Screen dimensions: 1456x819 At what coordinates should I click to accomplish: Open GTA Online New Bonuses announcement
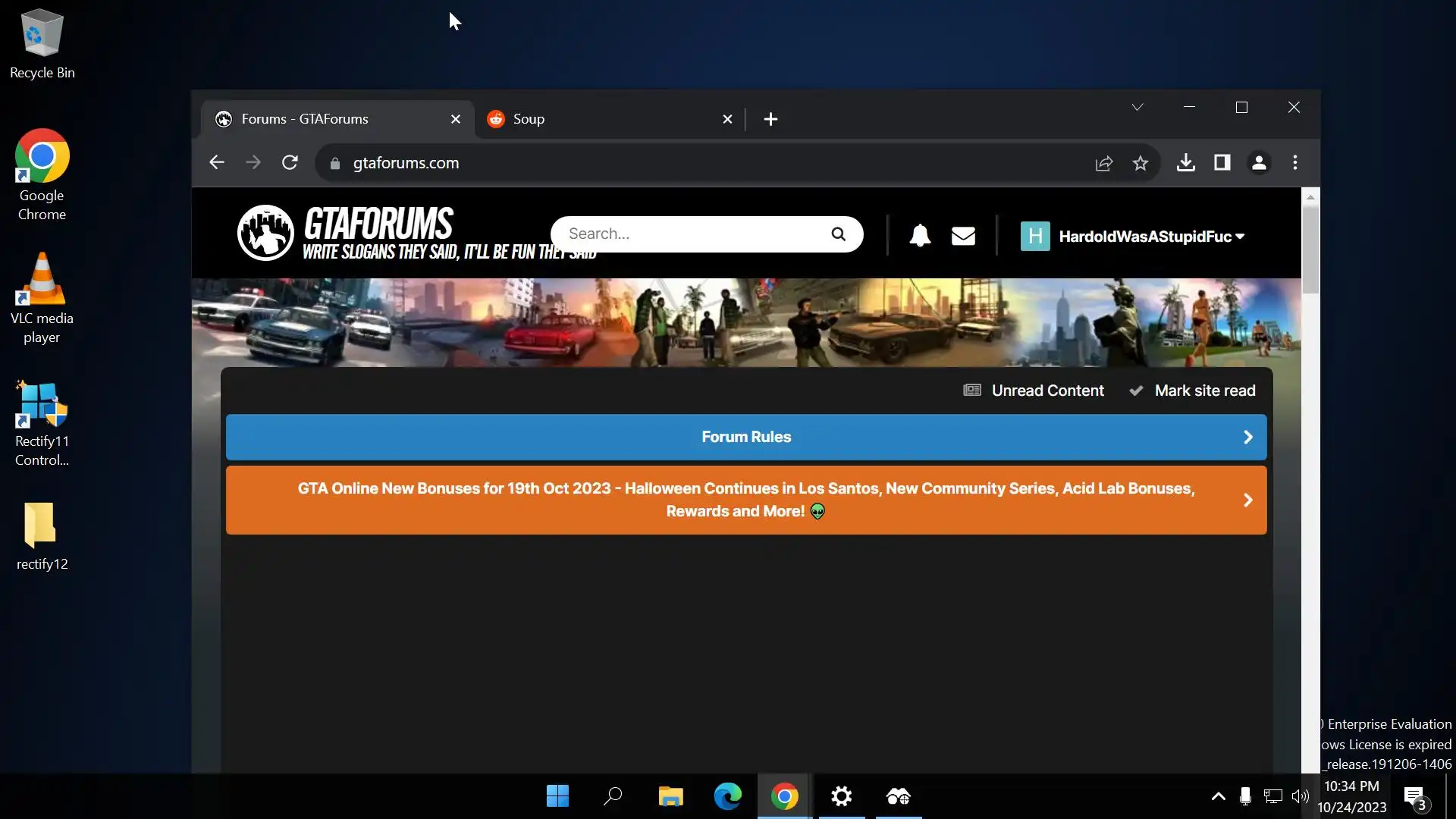tap(746, 500)
